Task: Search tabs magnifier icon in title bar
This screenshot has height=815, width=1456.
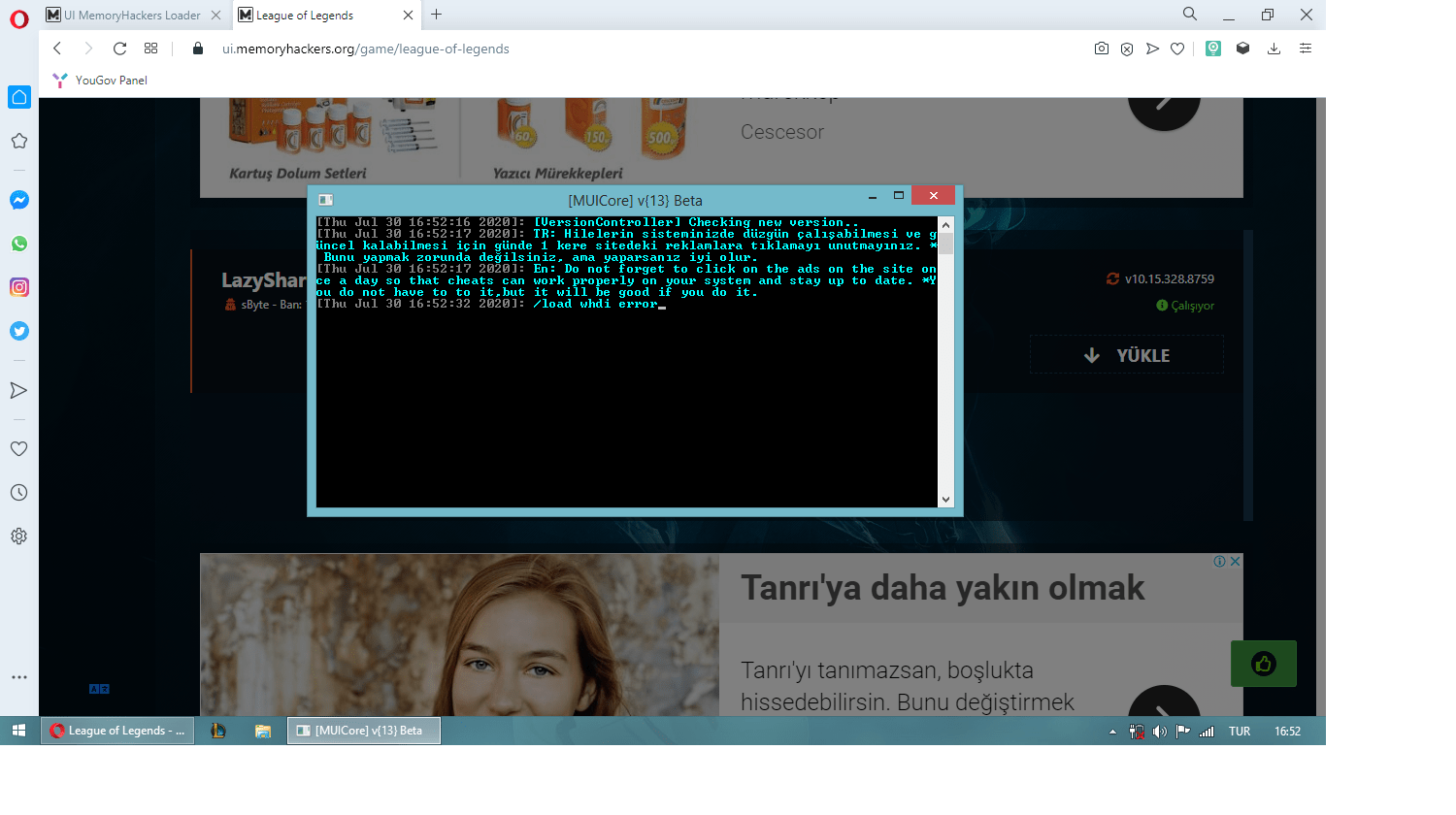Action: pyautogui.click(x=1190, y=14)
